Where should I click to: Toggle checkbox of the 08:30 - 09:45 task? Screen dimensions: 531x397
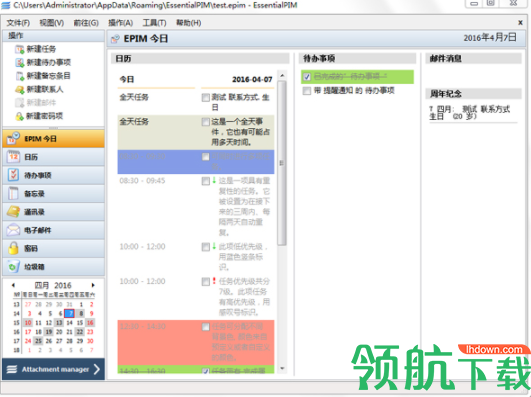[206, 181]
